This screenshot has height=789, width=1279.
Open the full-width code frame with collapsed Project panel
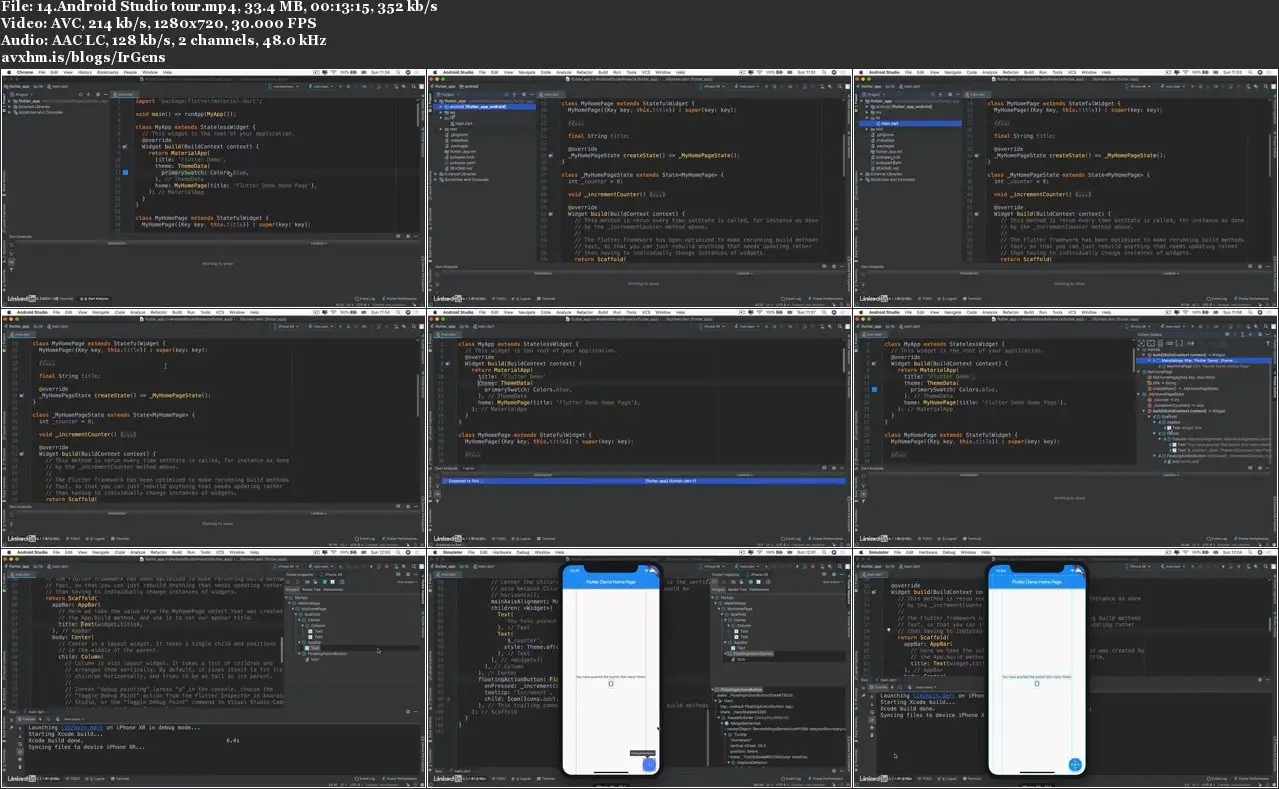point(214,427)
